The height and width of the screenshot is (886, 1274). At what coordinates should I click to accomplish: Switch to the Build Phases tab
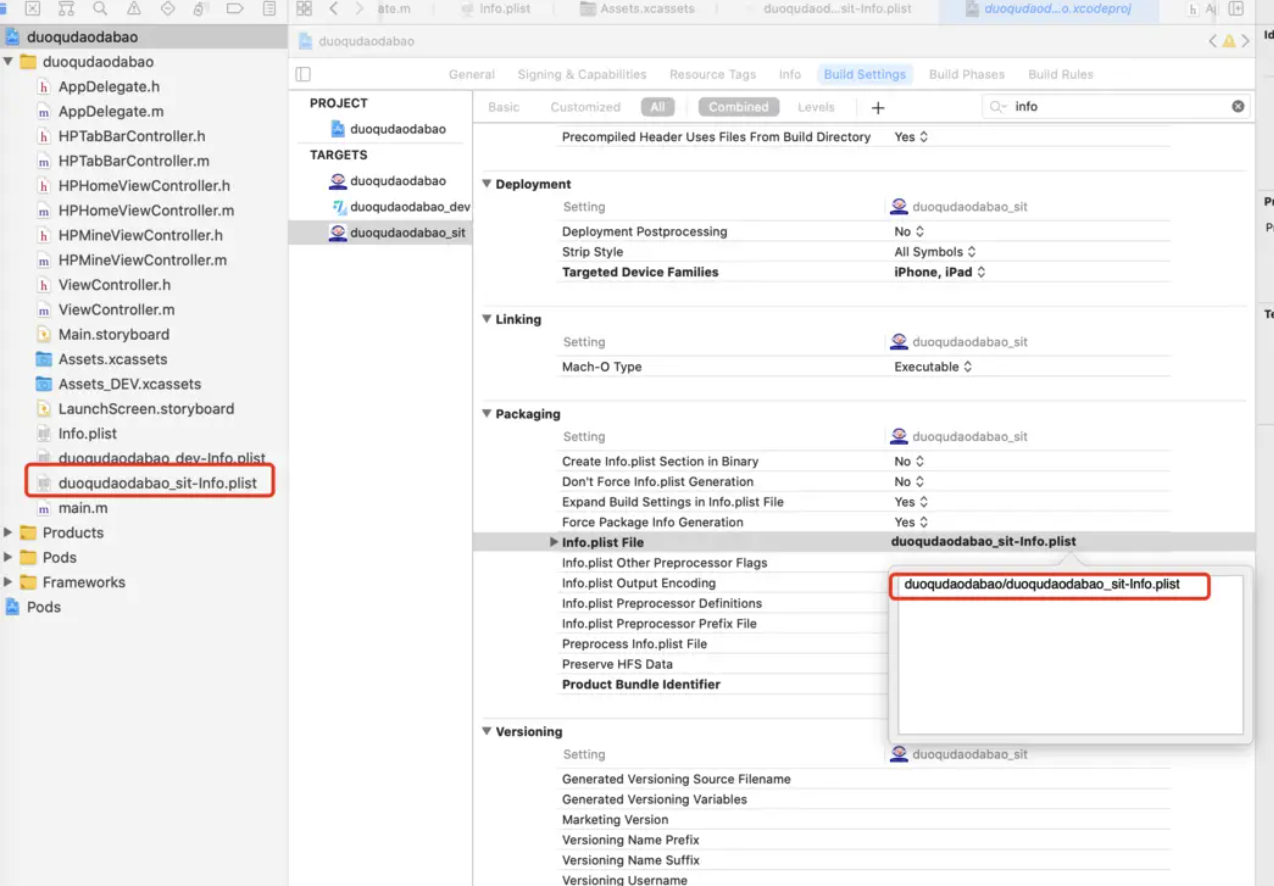click(966, 74)
